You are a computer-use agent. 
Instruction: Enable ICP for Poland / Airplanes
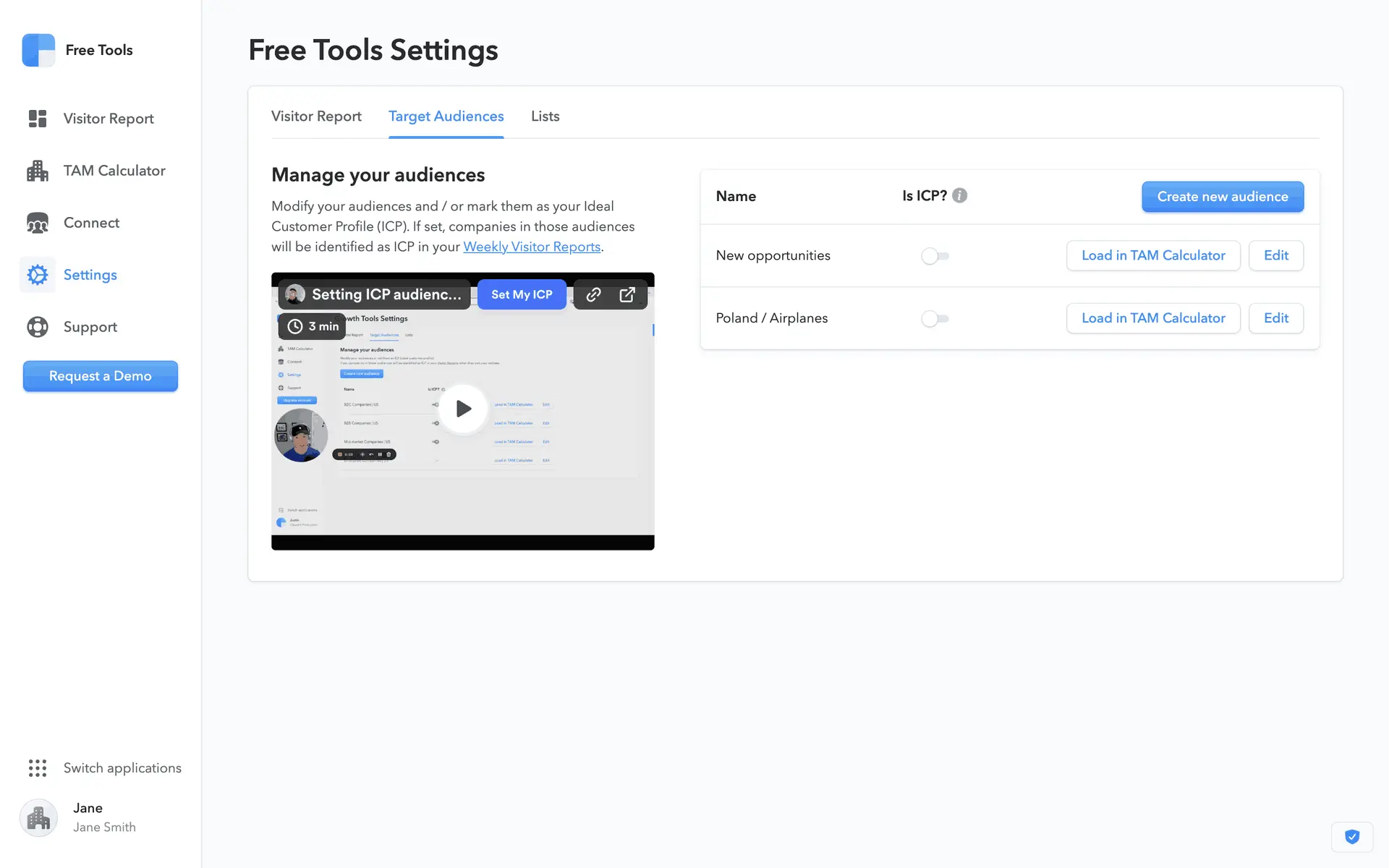coord(935,318)
